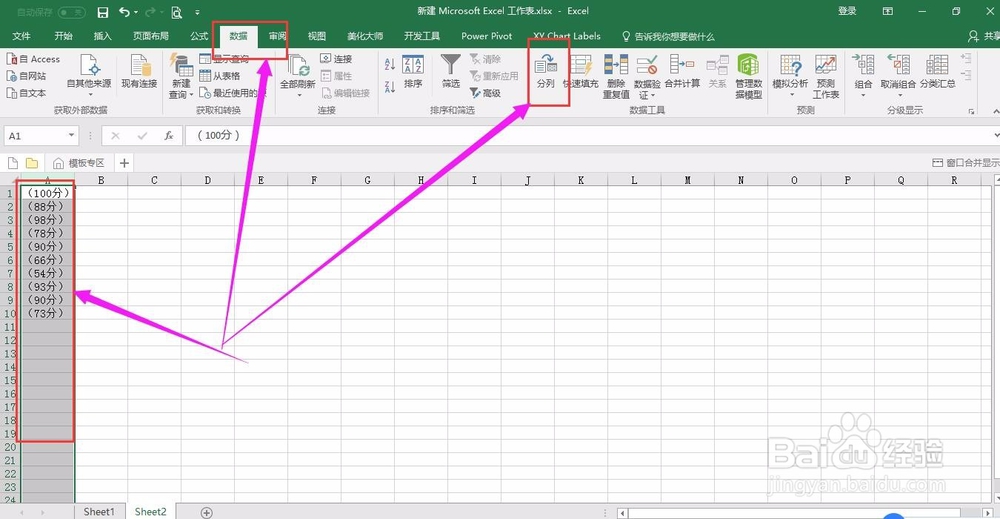Import data From Web (自网站)
This screenshot has height=519, width=1000.
click(x=27, y=75)
